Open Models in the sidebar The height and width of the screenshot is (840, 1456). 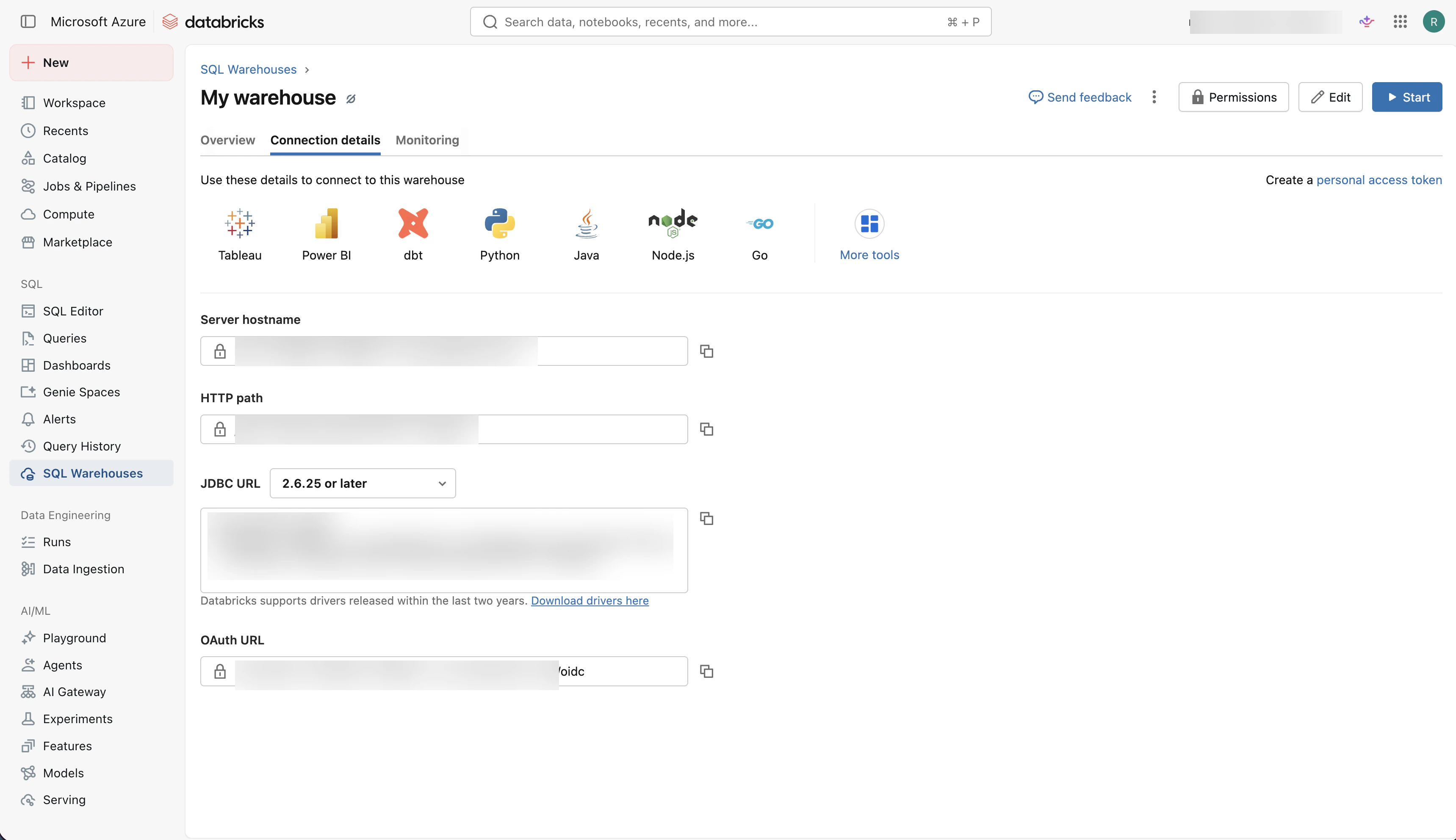[91, 773]
